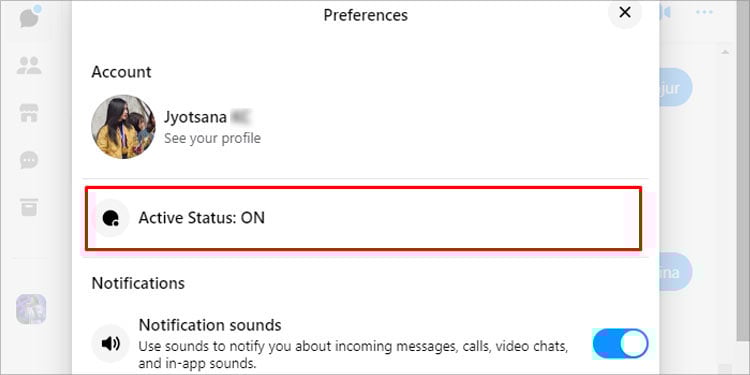
Task: Click the message bubble ending in "jur"
Action: click(676, 88)
